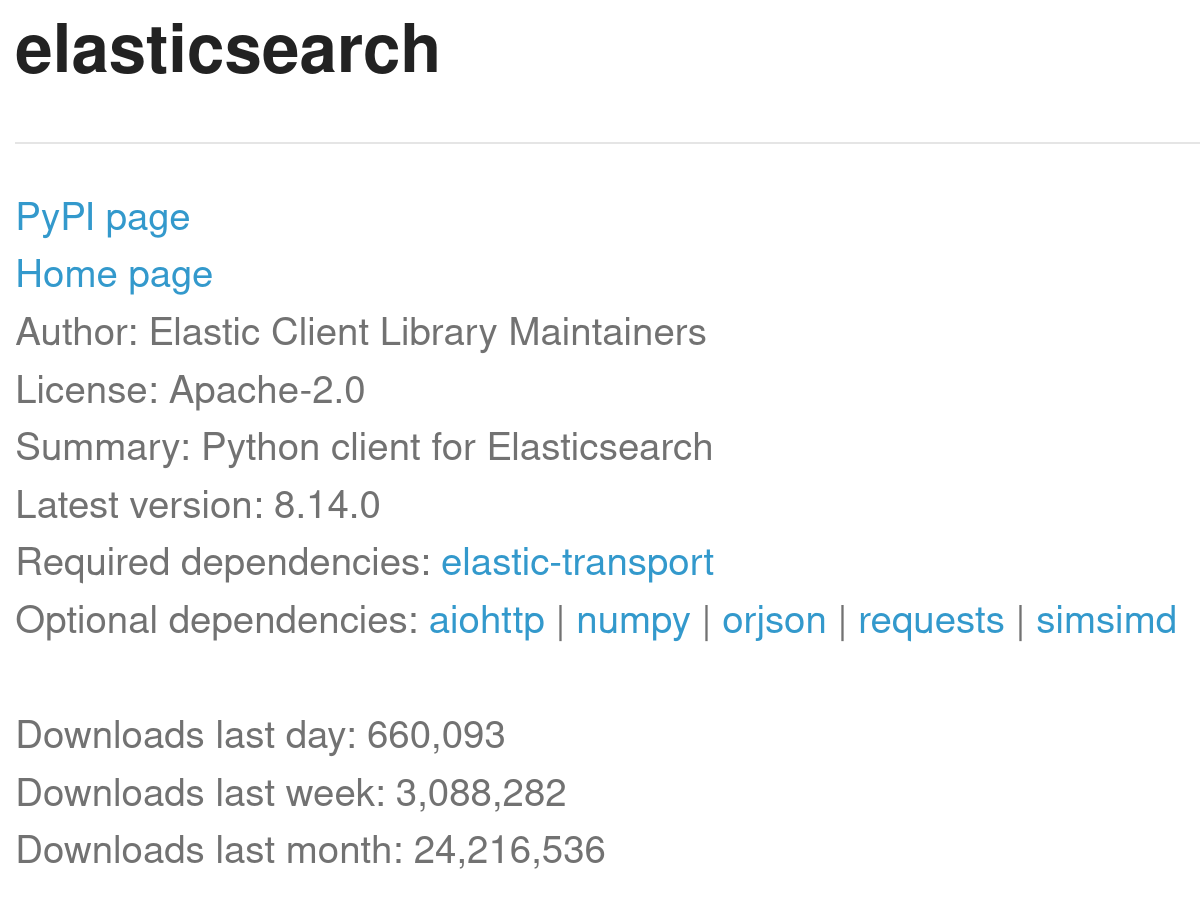
Task: Click the orjson dependency link
Action: click(x=774, y=621)
